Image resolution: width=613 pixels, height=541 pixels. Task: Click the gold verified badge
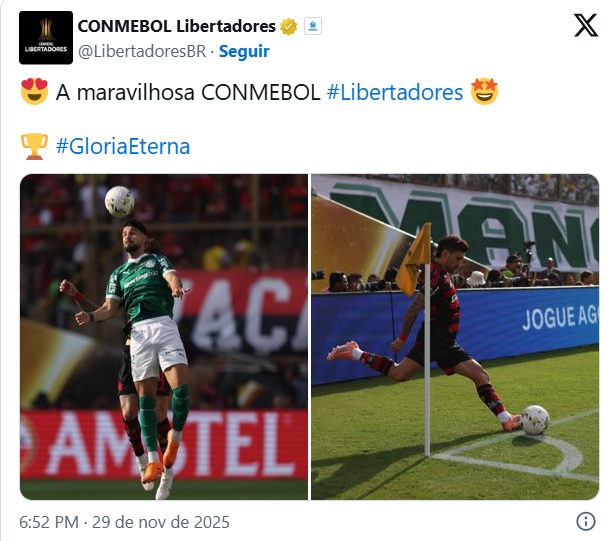point(289,27)
